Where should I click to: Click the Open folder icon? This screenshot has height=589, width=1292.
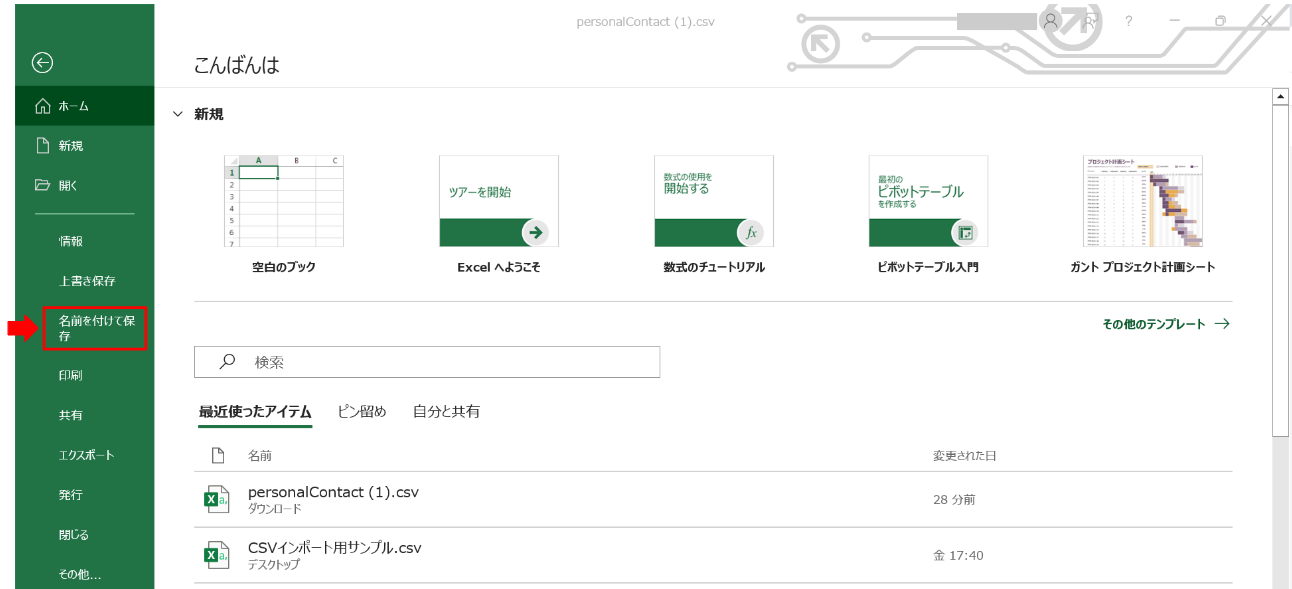[x=42, y=185]
